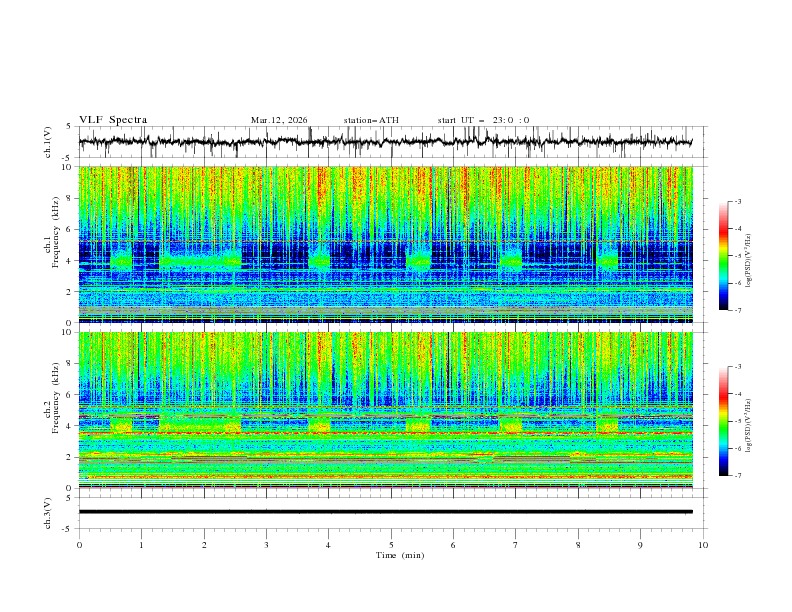Viewport: 792px width, 612px height.
Task: Click the ch.1 burst near 8.5 minutes
Action: coord(607,261)
